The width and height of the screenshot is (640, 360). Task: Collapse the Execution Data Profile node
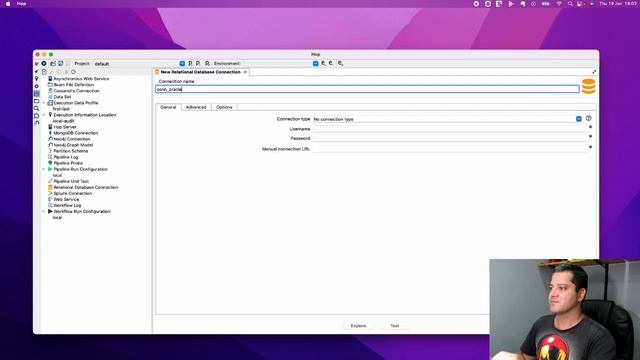pos(44,103)
